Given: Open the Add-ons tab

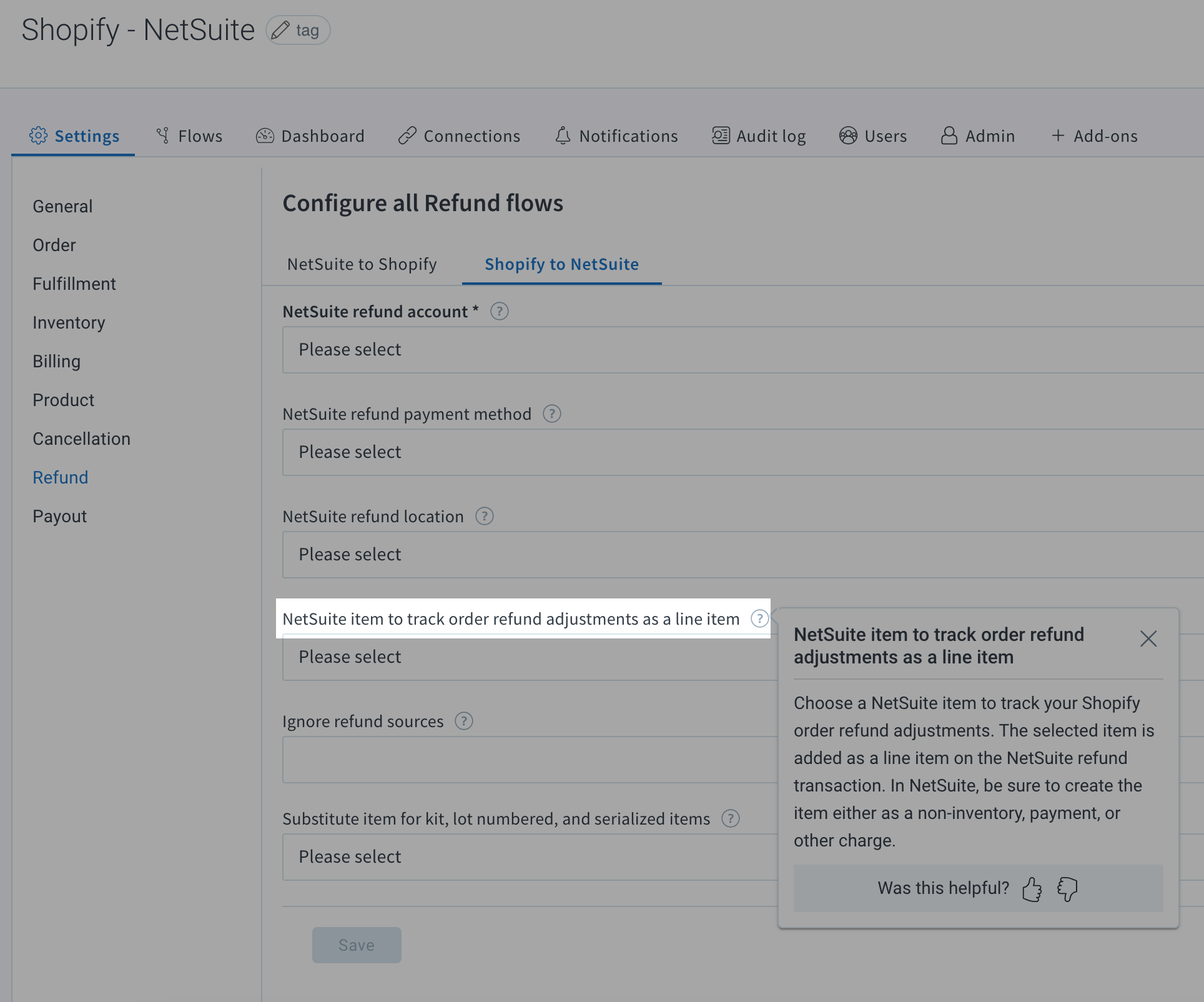Looking at the screenshot, I should 1094,136.
